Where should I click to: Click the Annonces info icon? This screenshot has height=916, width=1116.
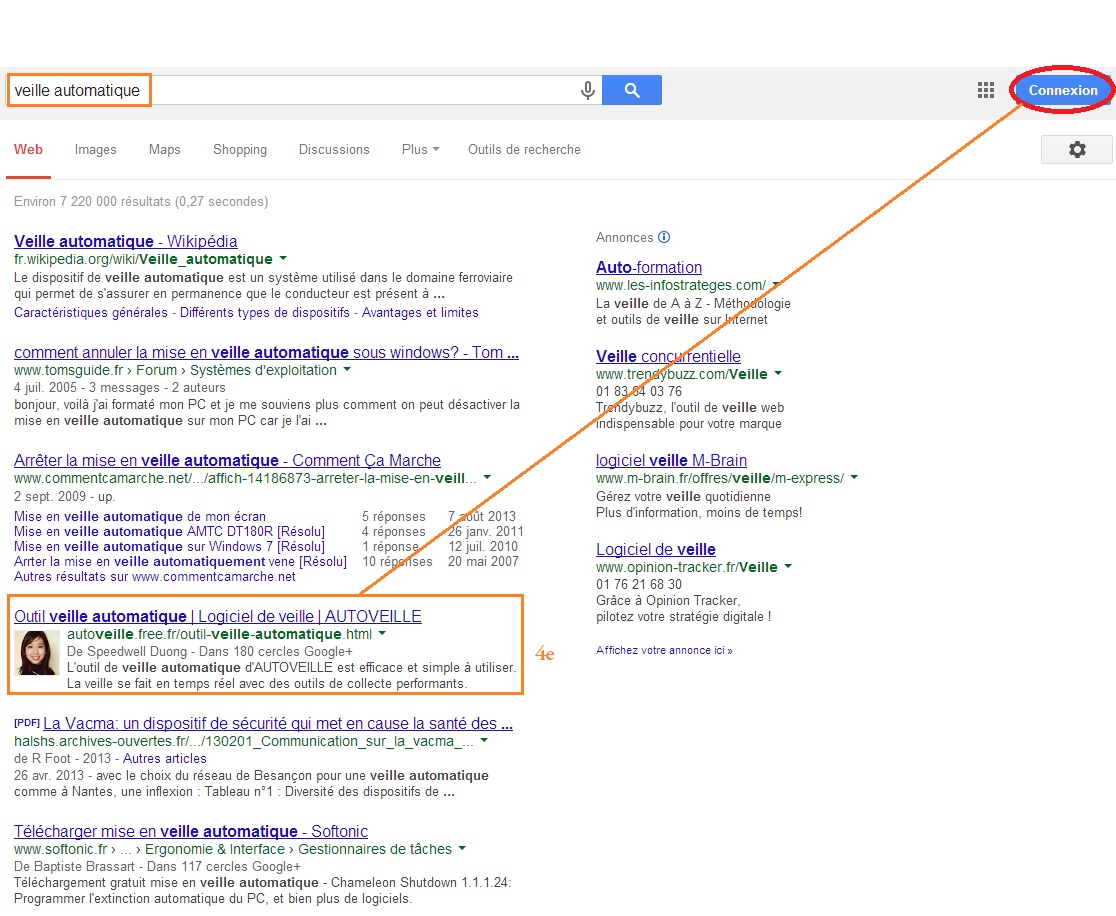(x=664, y=237)
